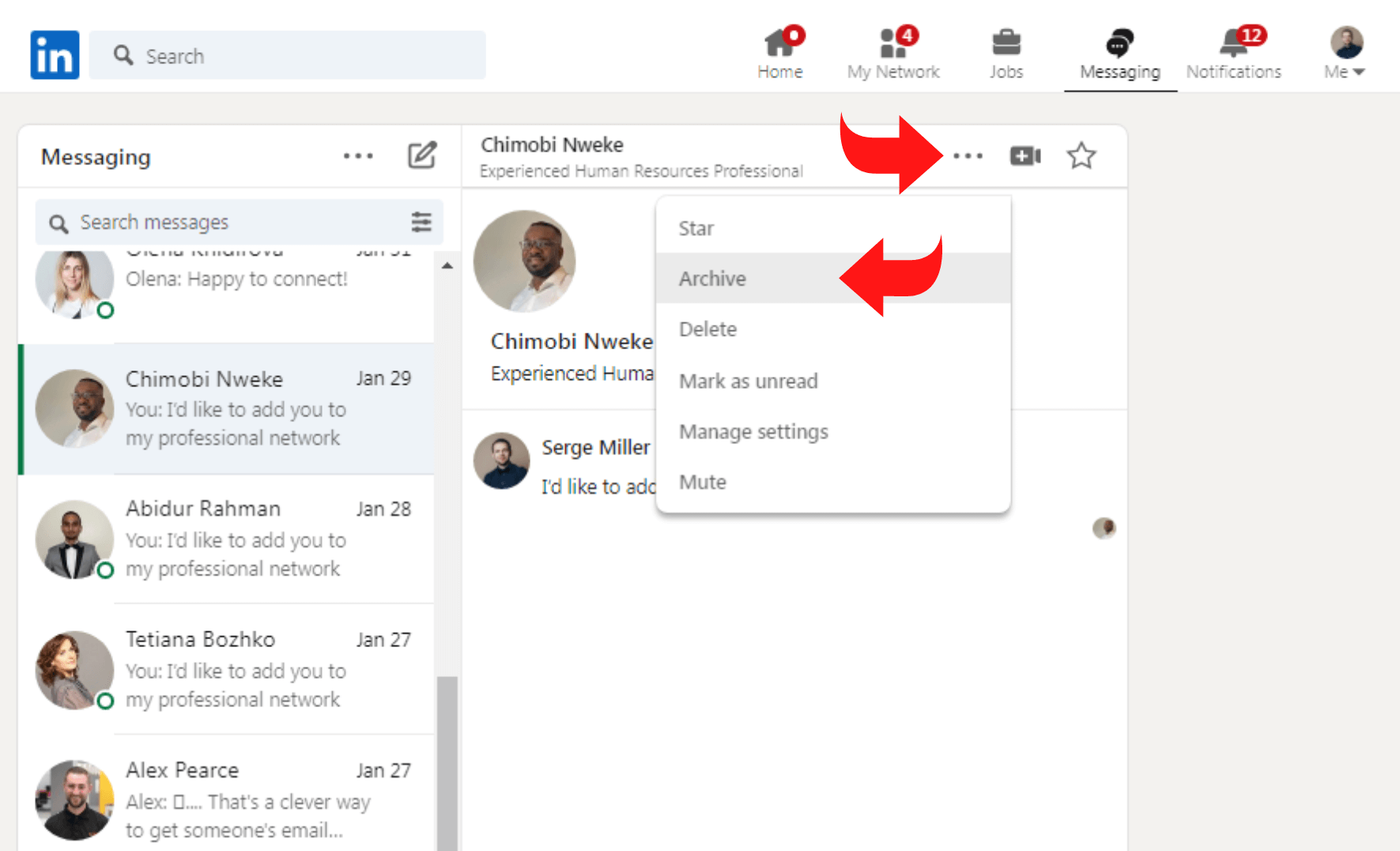Click the conversation list scrollbar thumb
Screen dimensions: 1400x851
pos(447,763)
